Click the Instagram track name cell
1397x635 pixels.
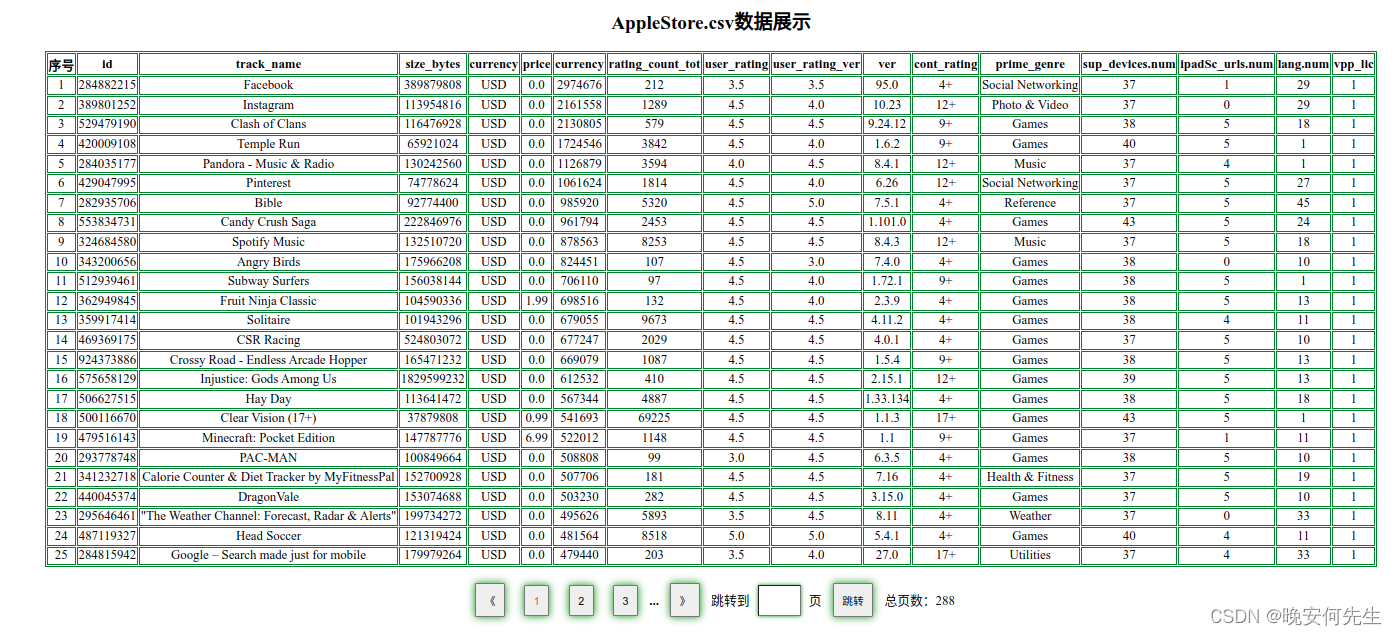point(268,105)
